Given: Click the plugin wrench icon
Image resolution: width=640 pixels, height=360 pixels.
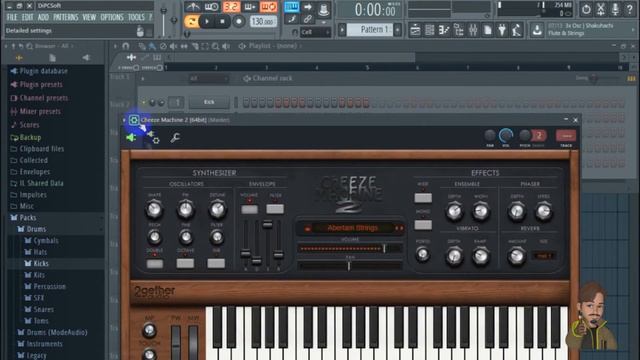Looking at the screenshot, I should pyautogui.click(x=175, y=138).
